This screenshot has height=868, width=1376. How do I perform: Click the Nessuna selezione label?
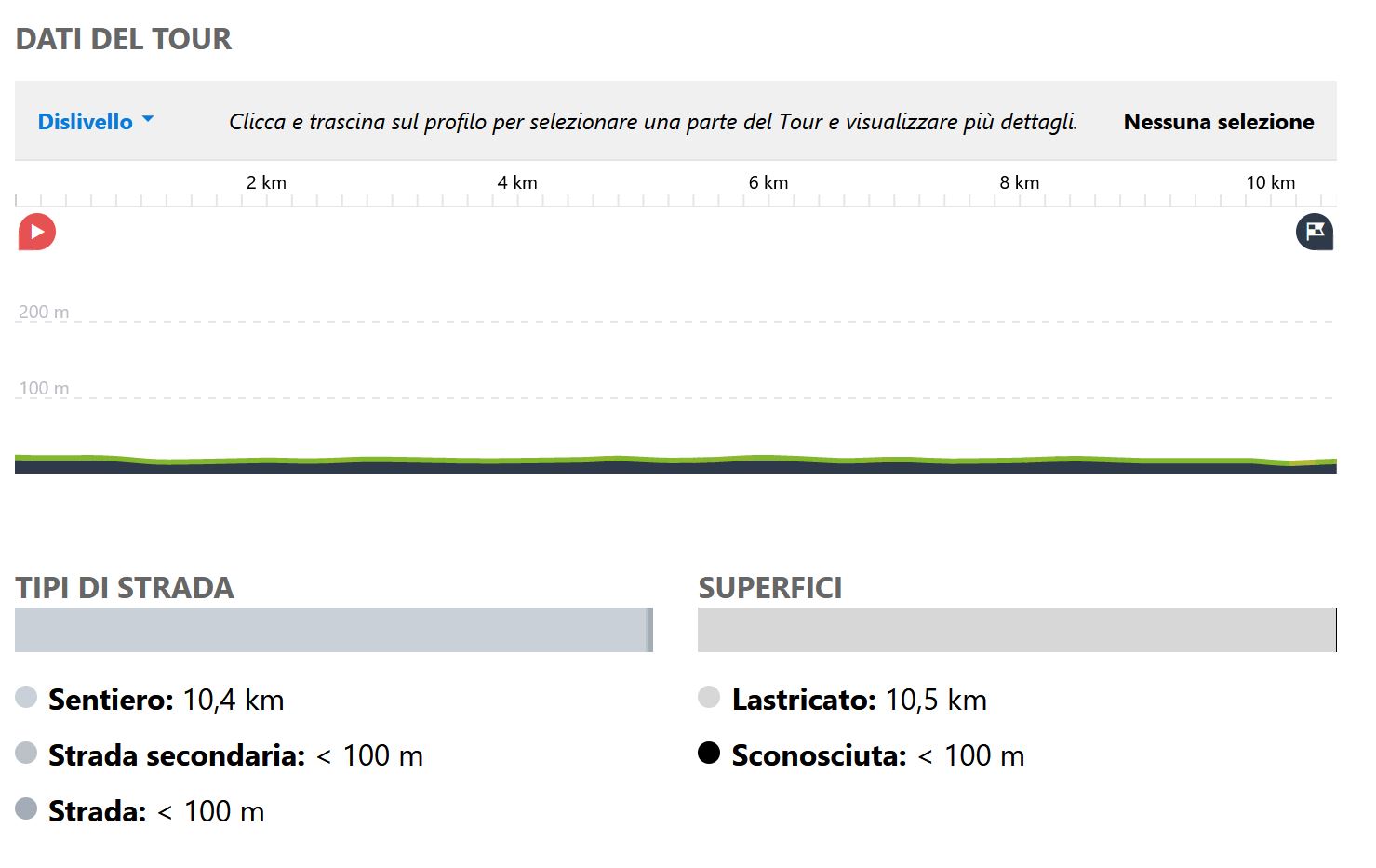coord(1219,122)
